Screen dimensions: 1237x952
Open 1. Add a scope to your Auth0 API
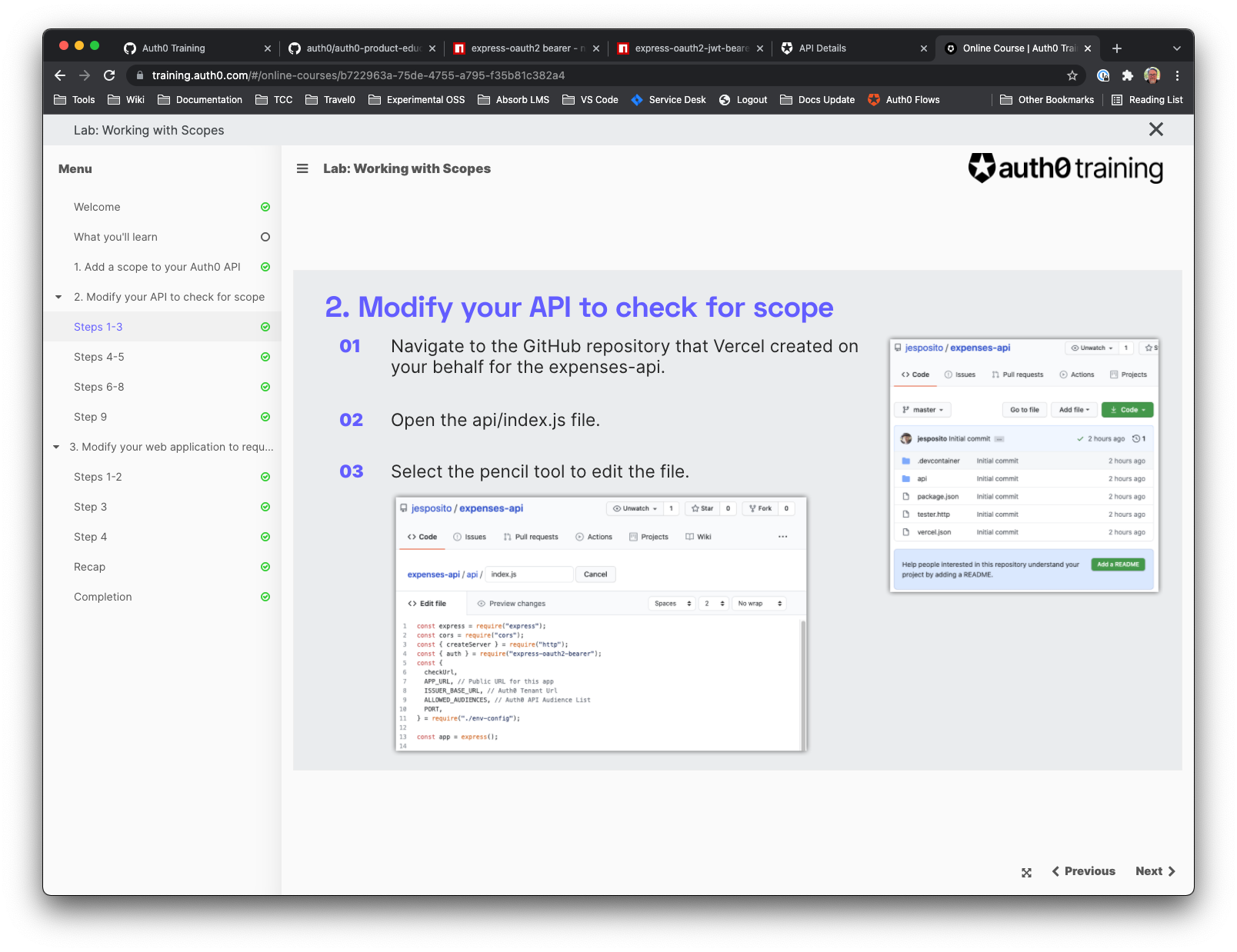coord(157,267)
